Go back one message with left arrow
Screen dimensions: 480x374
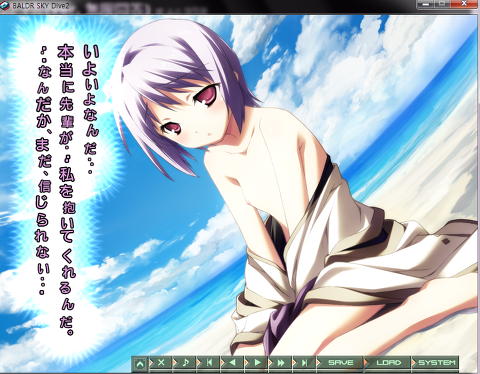tap(234, 363)
